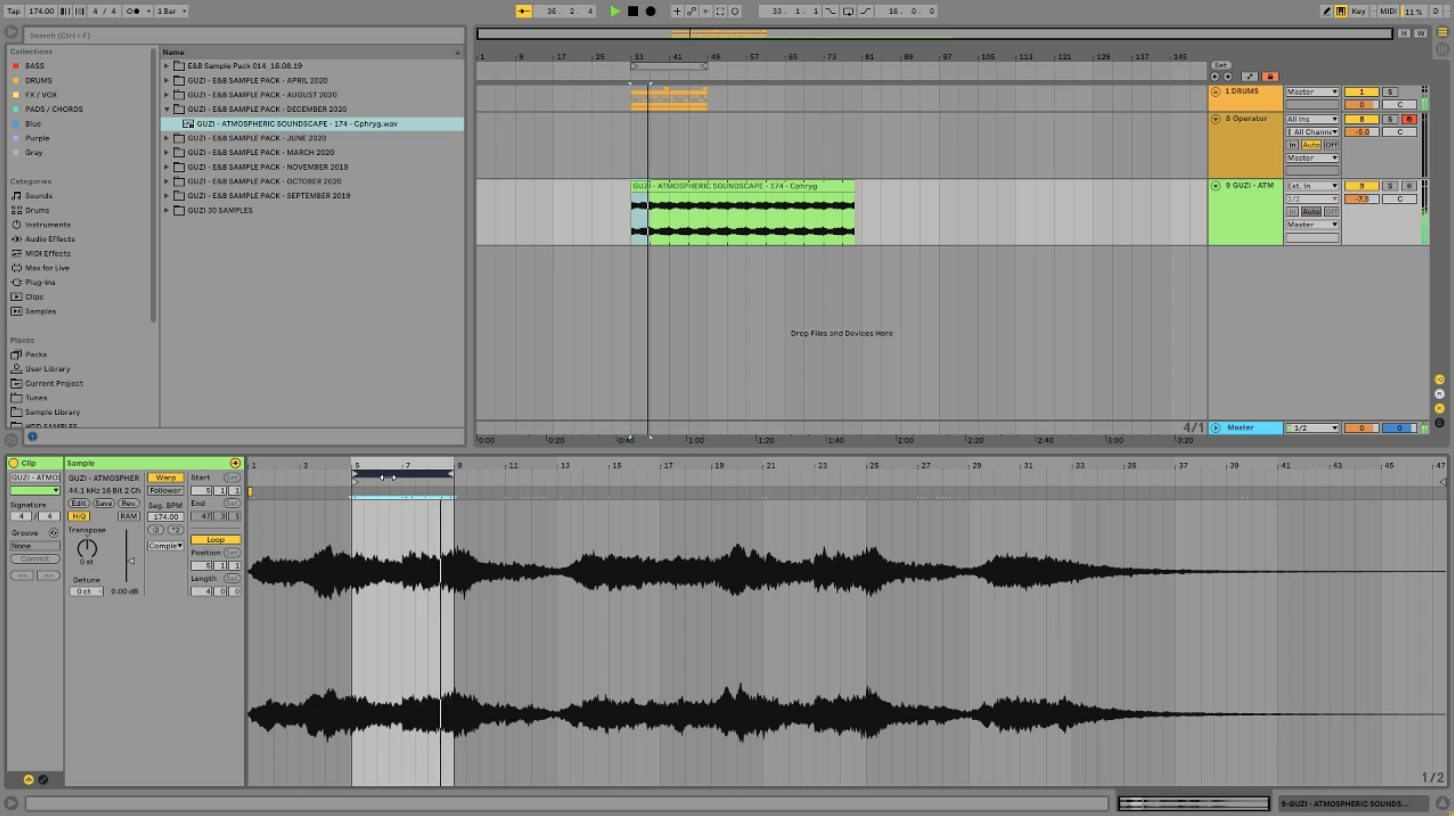Image resolution: width=1454 pixels, height=816 pixels.
Task: Toggle the Punch-Out switch icon
Action: [x=865, y=11]
